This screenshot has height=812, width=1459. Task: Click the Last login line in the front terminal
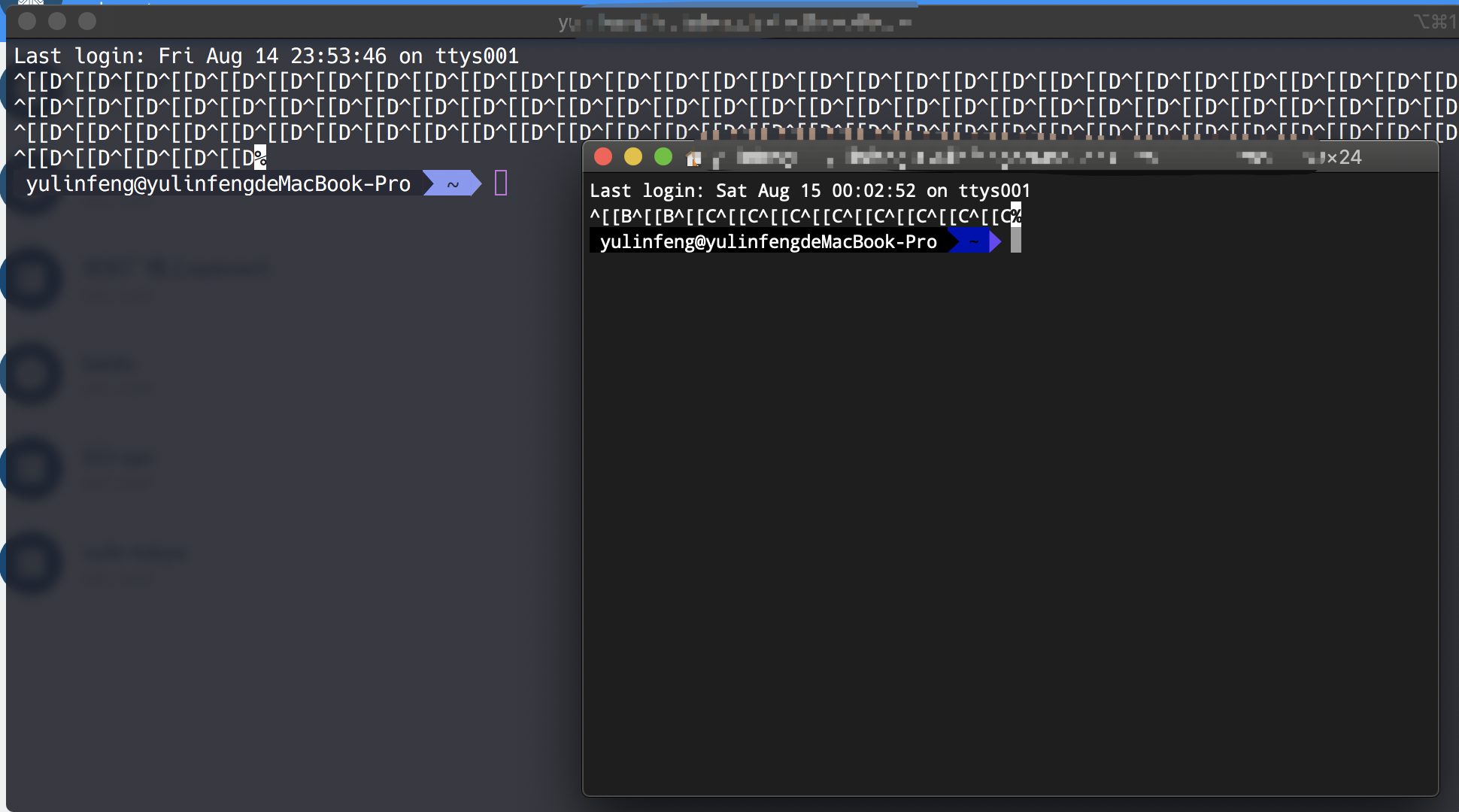[x=811, y=190]
